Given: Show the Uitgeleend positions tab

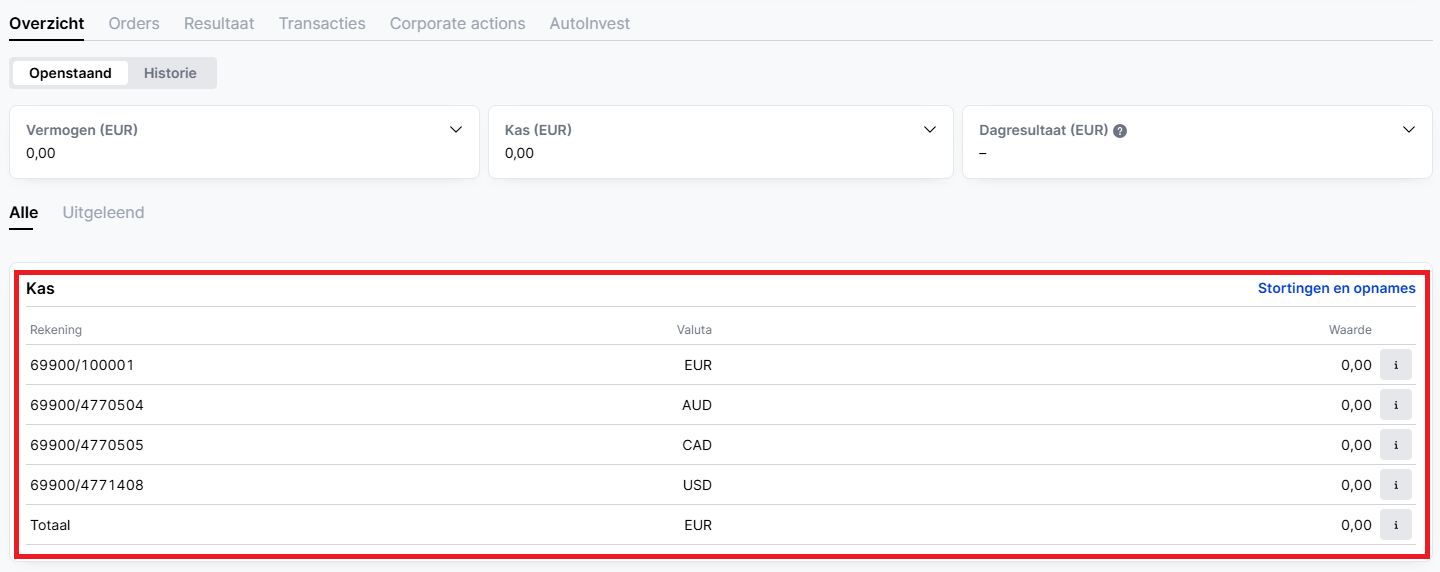Looking at the screenshot, I should point(103,213).
